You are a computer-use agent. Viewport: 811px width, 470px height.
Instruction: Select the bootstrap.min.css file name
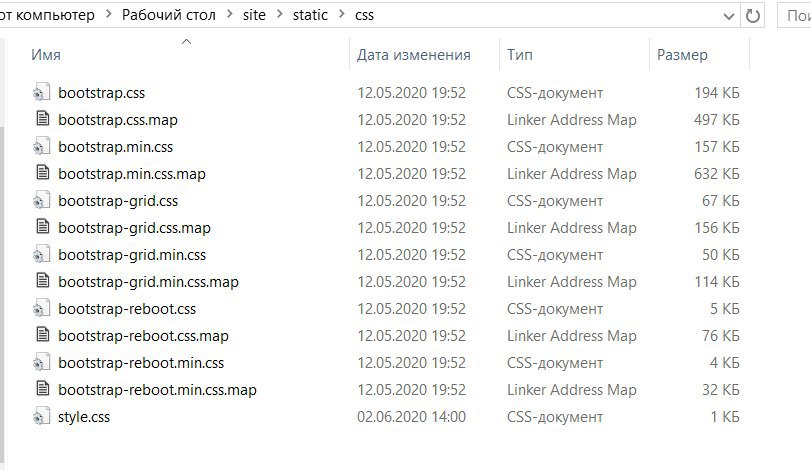point(115,147)
